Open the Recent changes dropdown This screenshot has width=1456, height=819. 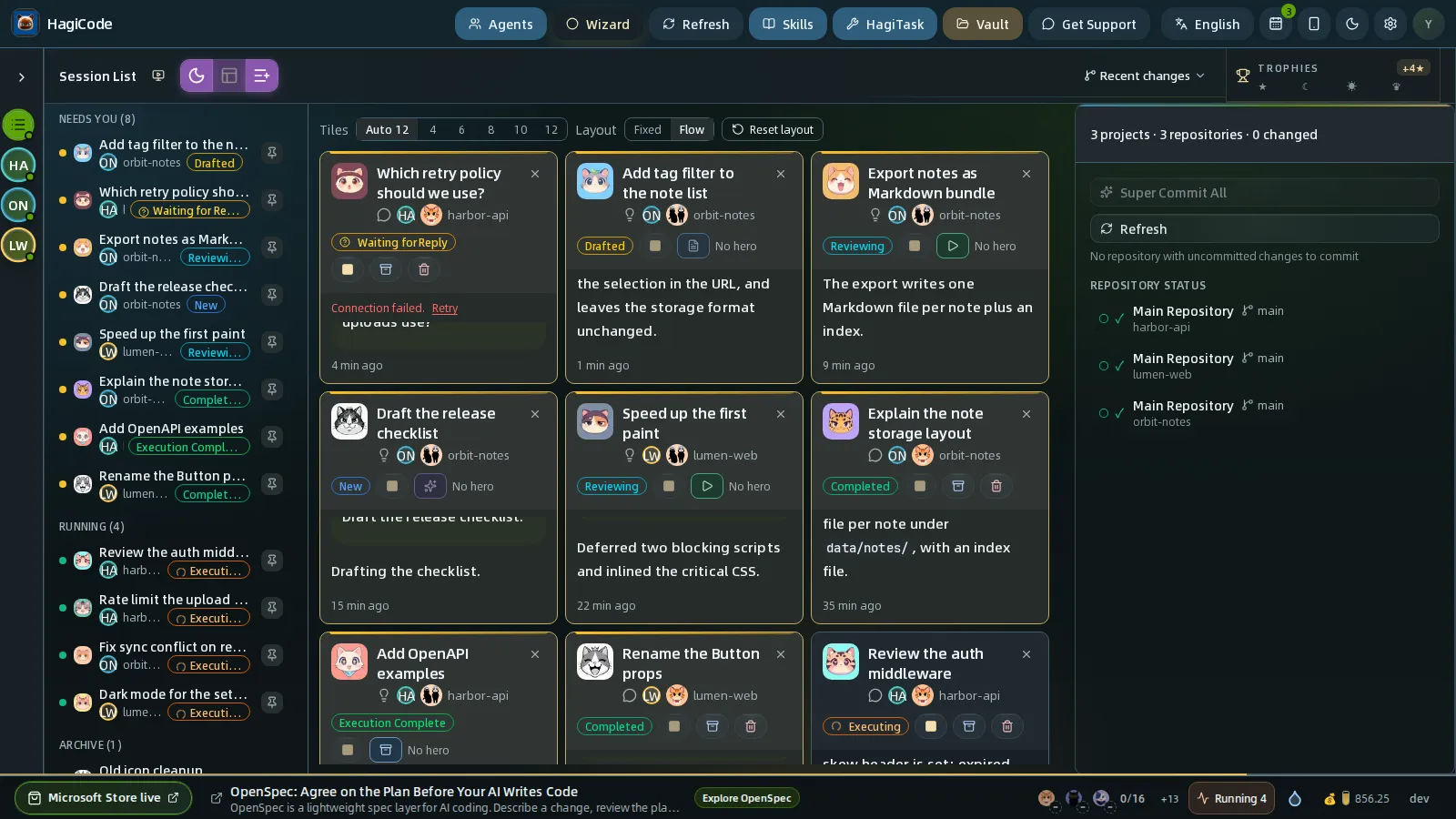[x=1144, y=76]
